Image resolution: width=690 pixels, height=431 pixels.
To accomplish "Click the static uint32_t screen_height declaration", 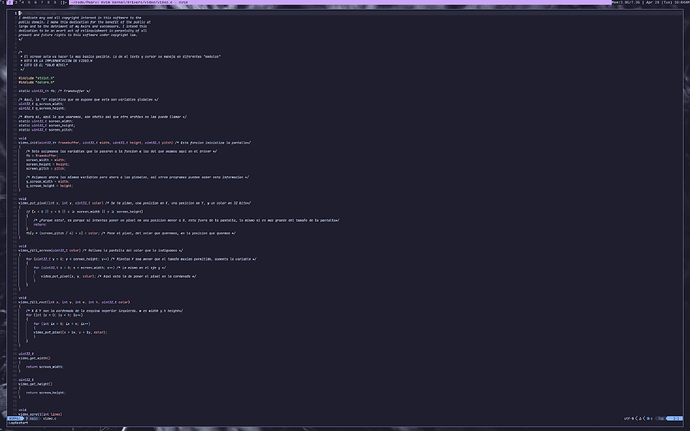I will click(x=47, y=125).
